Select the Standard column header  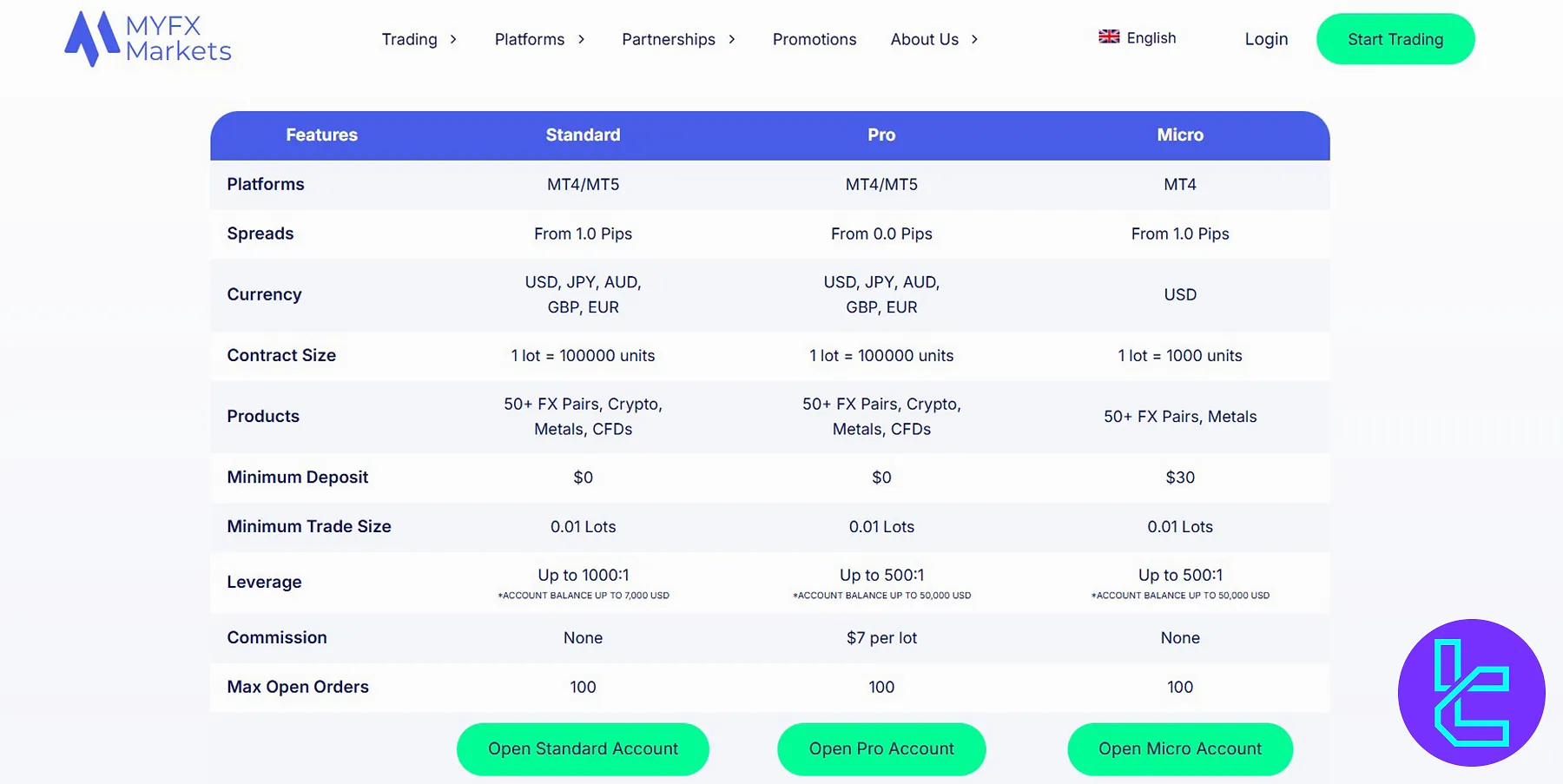click(x=583, y=135)
